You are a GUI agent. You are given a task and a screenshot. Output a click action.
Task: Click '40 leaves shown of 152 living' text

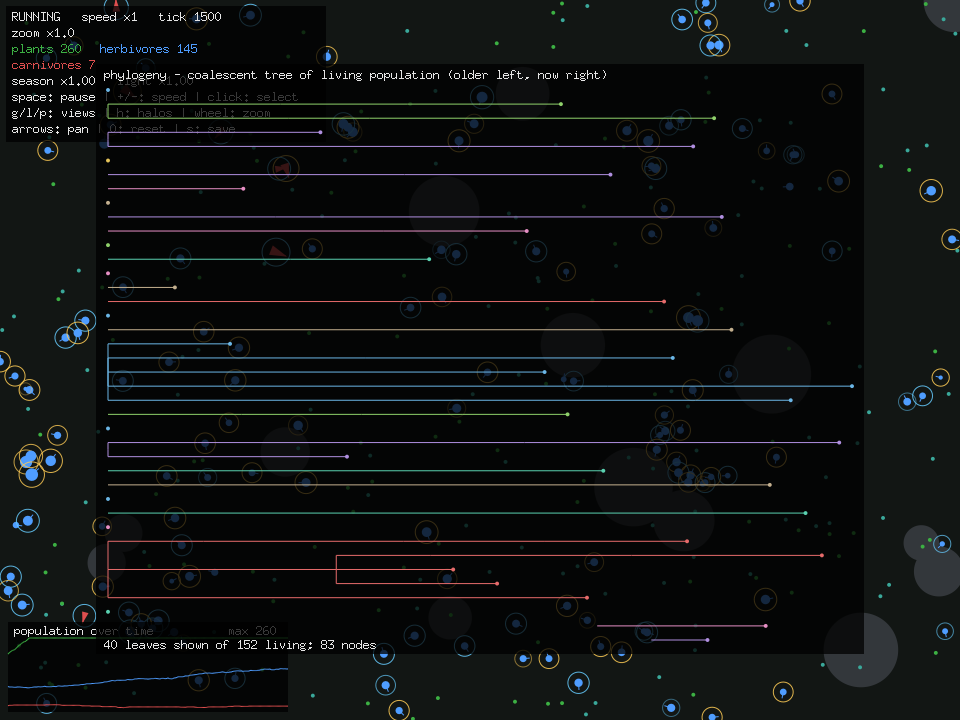tap(205, 645)
